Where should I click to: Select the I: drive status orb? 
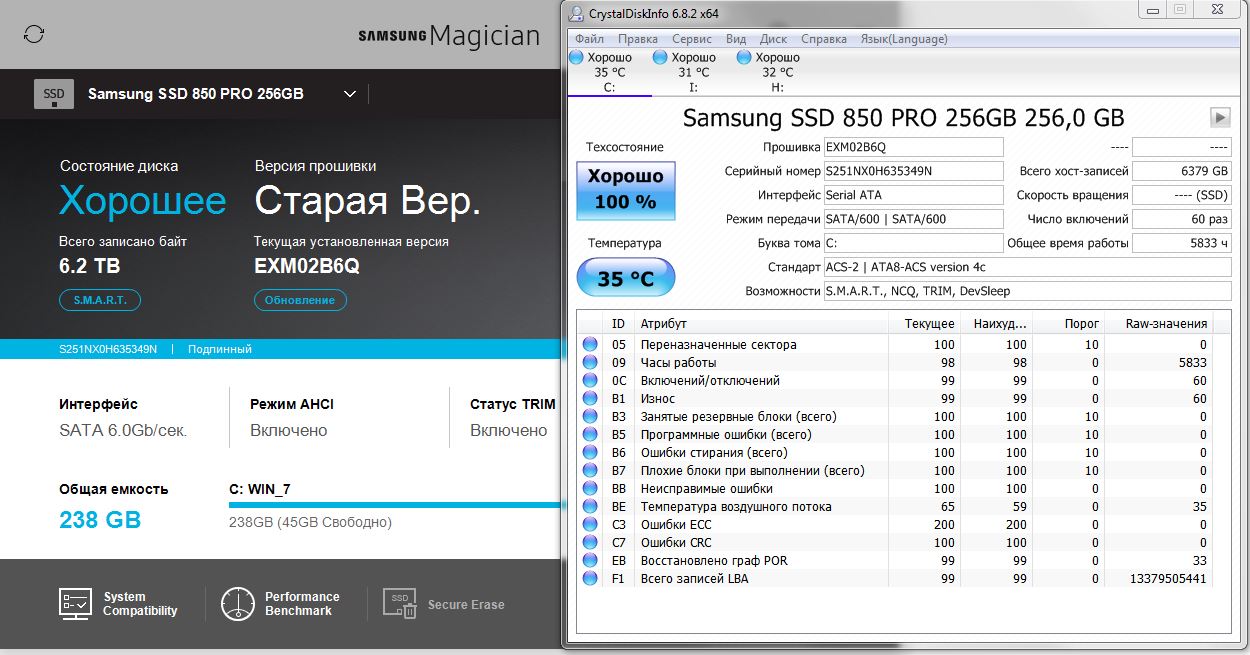click(660, 58)
